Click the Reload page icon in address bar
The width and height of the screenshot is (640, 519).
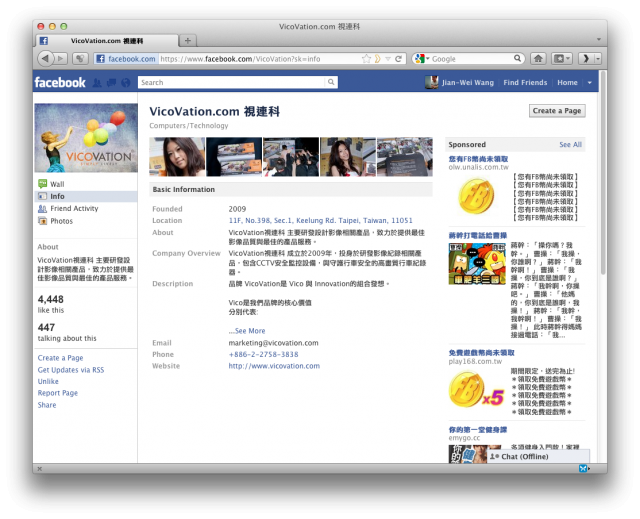(398, 59)
